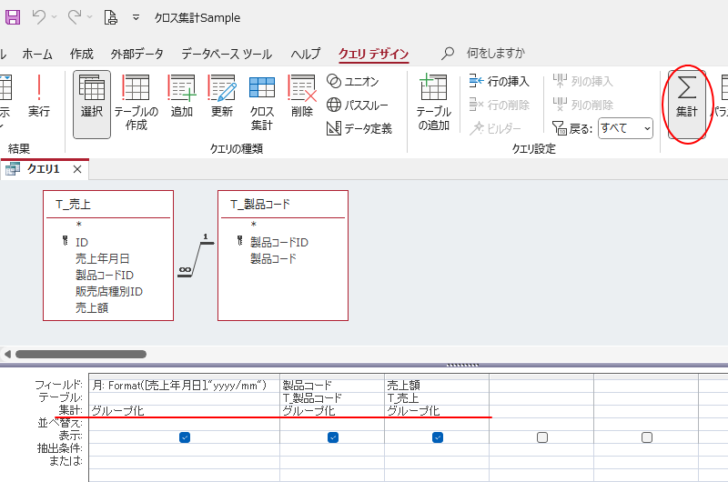
Task: Open グループ化 dropdown for 売上額 column
Action: click(436, 411)
